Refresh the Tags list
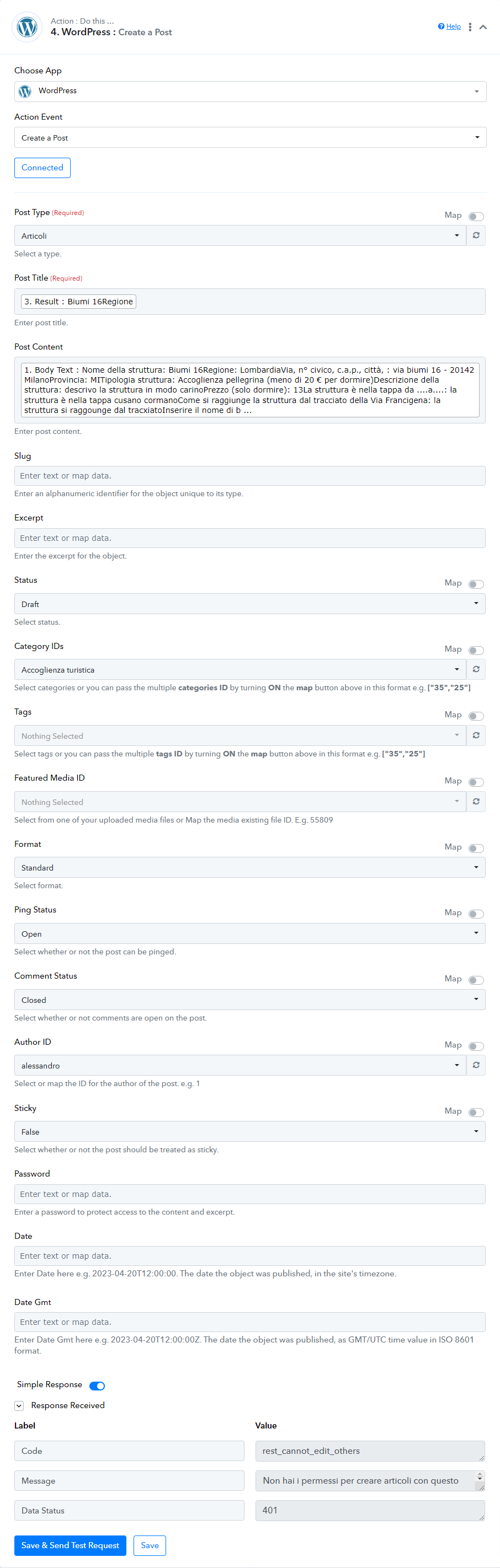Image resolution: width=500 pixels, height=1568 pixels. 476,735
